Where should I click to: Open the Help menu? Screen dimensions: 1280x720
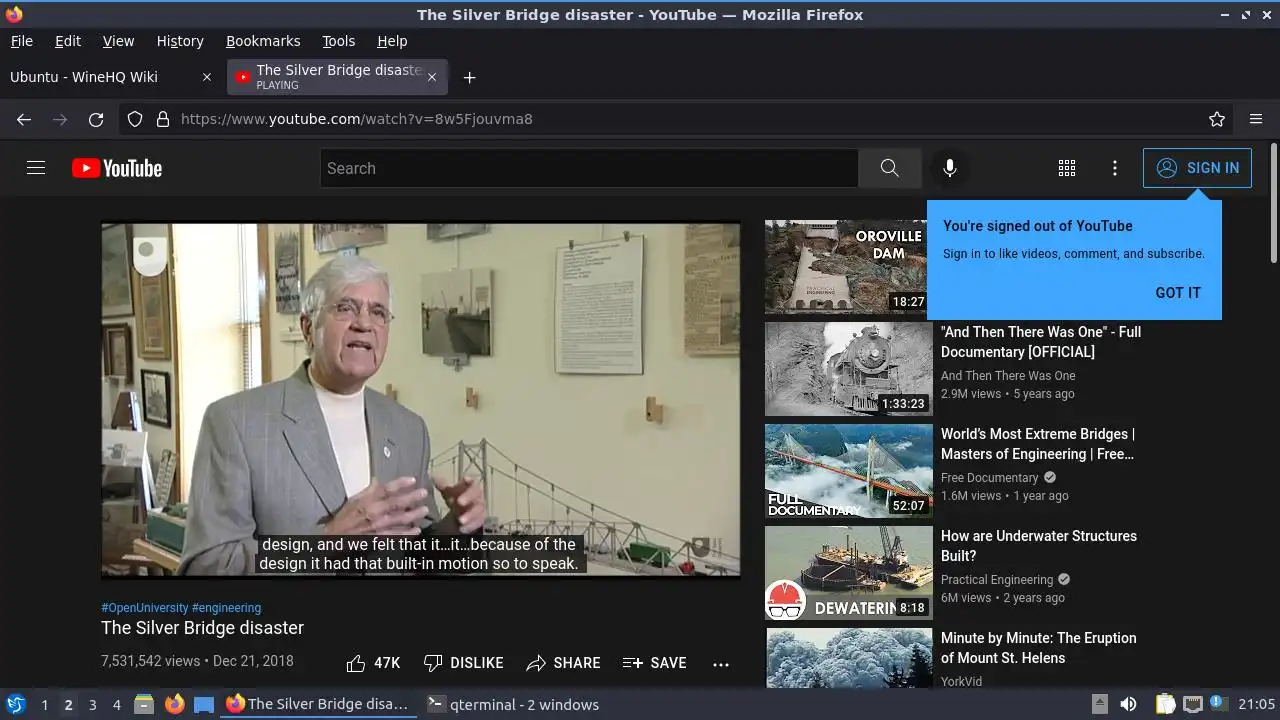click(392, 41)
